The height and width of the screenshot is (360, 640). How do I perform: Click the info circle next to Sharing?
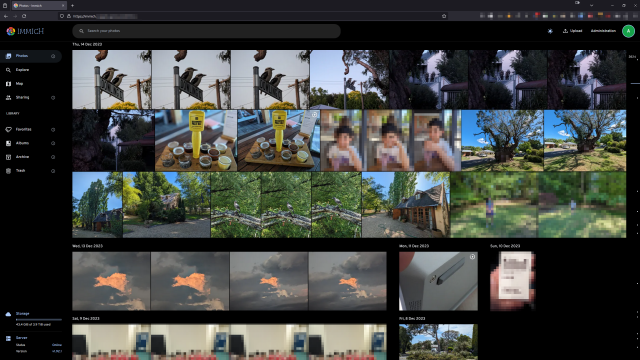[53, 98]
